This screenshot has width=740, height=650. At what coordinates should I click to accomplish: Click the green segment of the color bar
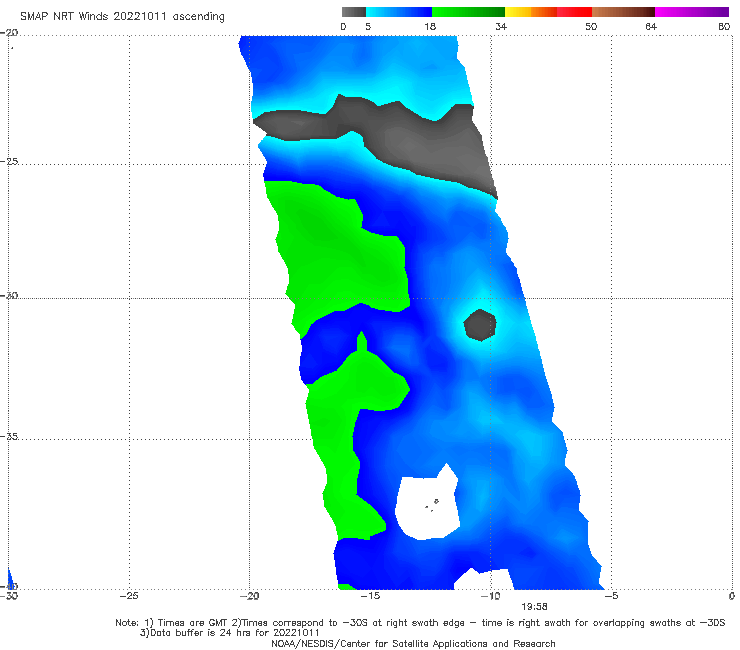[x=468, y=12]
